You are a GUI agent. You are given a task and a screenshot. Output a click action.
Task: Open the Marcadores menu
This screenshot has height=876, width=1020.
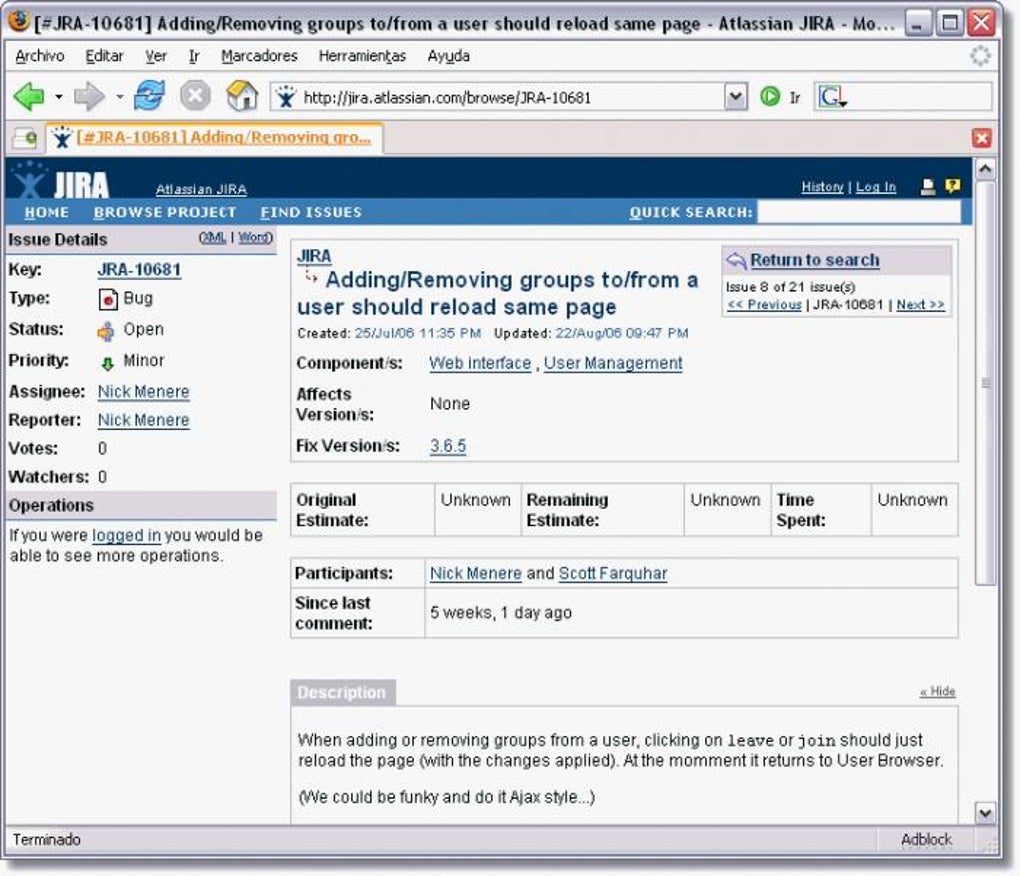[x=259, y=56]
